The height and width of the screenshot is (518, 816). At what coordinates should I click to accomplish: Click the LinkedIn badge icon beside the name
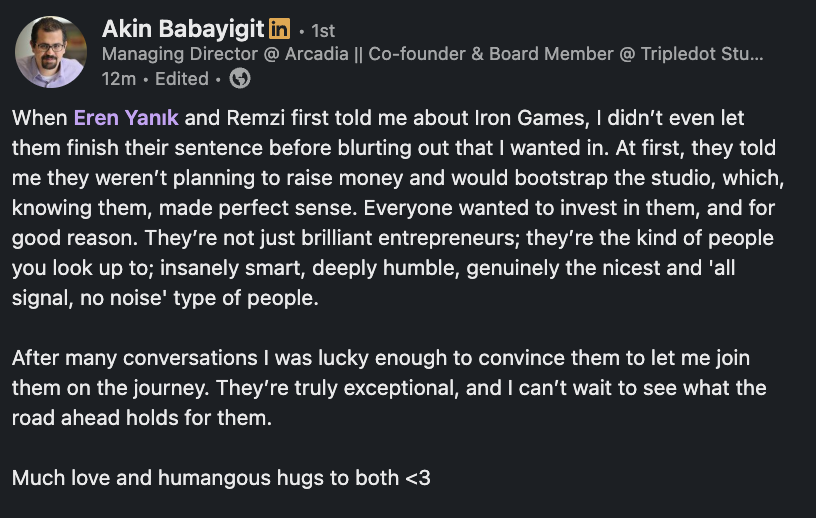pyautogui.click(x=279, y=31)
